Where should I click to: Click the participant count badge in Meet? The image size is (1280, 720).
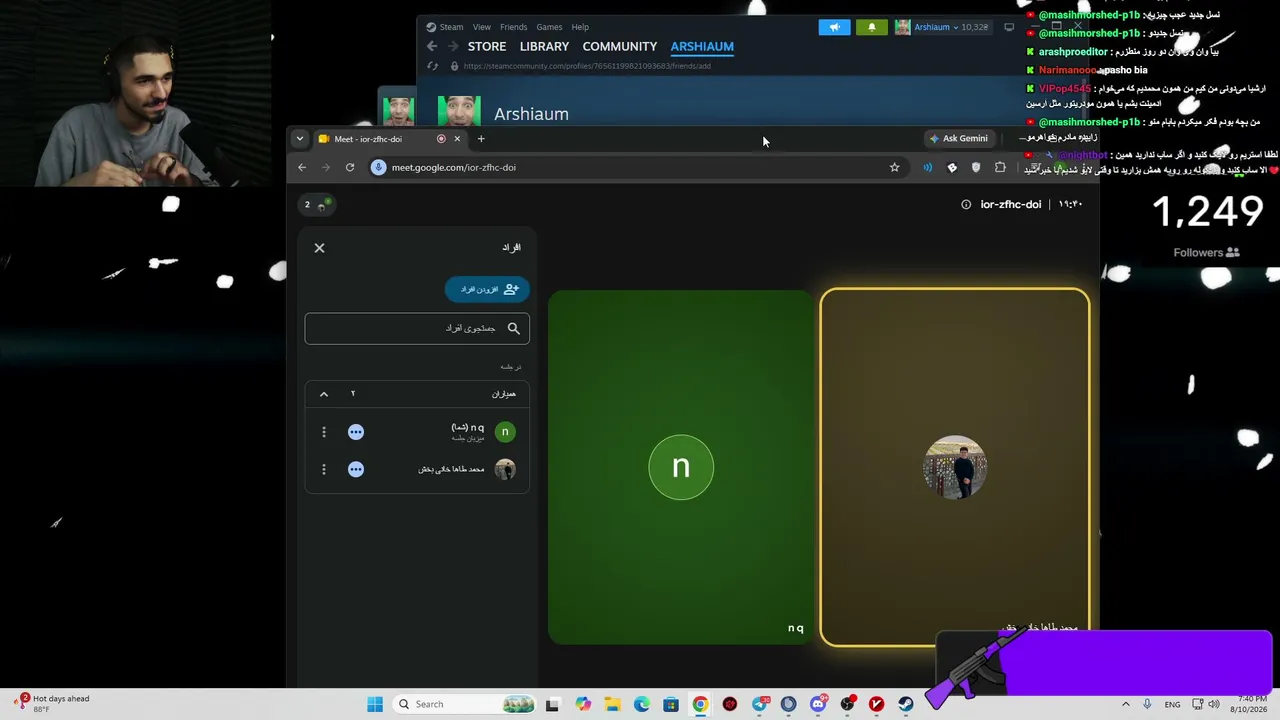click(x=318, y=204)
